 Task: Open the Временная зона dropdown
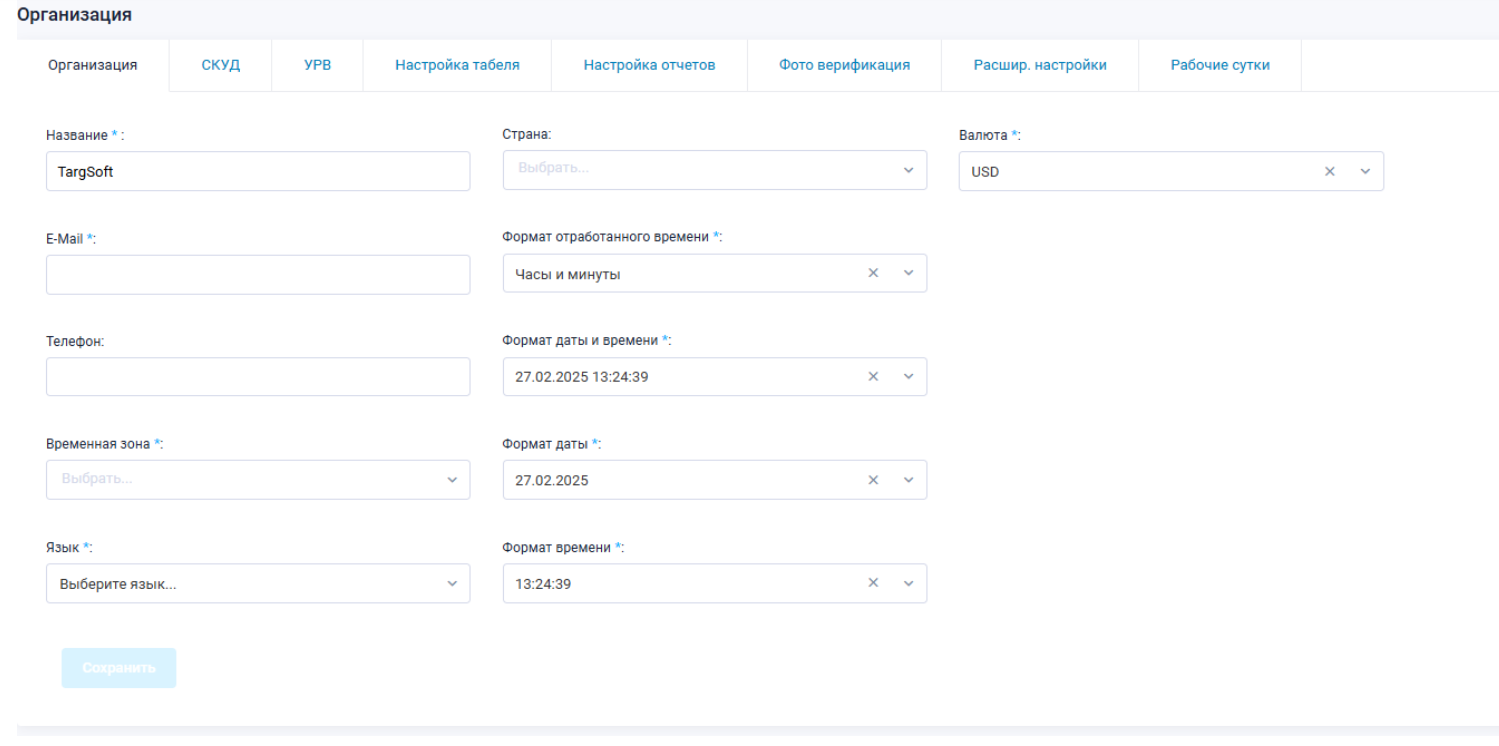(x=257, y=480)
